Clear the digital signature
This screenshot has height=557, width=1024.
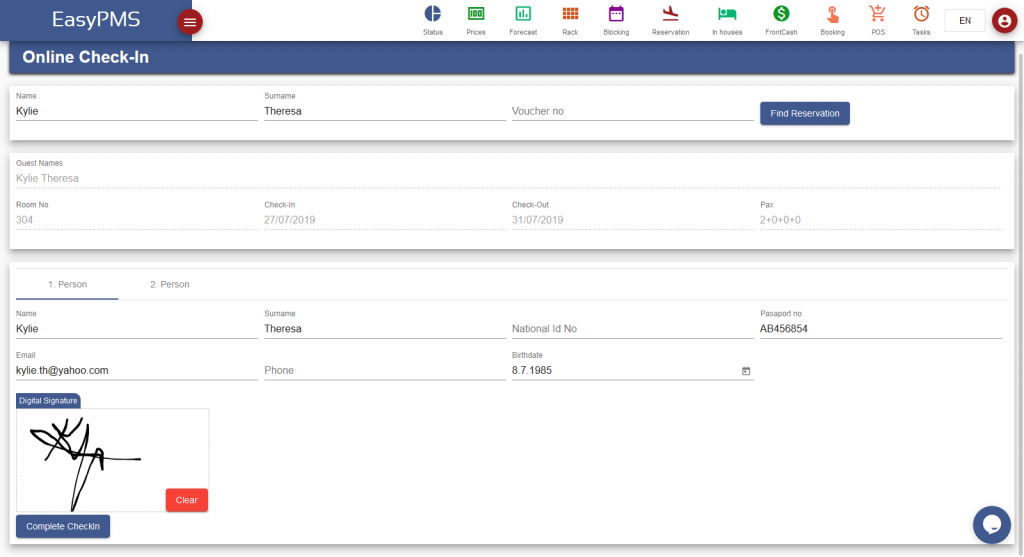(x=187, y=500)
